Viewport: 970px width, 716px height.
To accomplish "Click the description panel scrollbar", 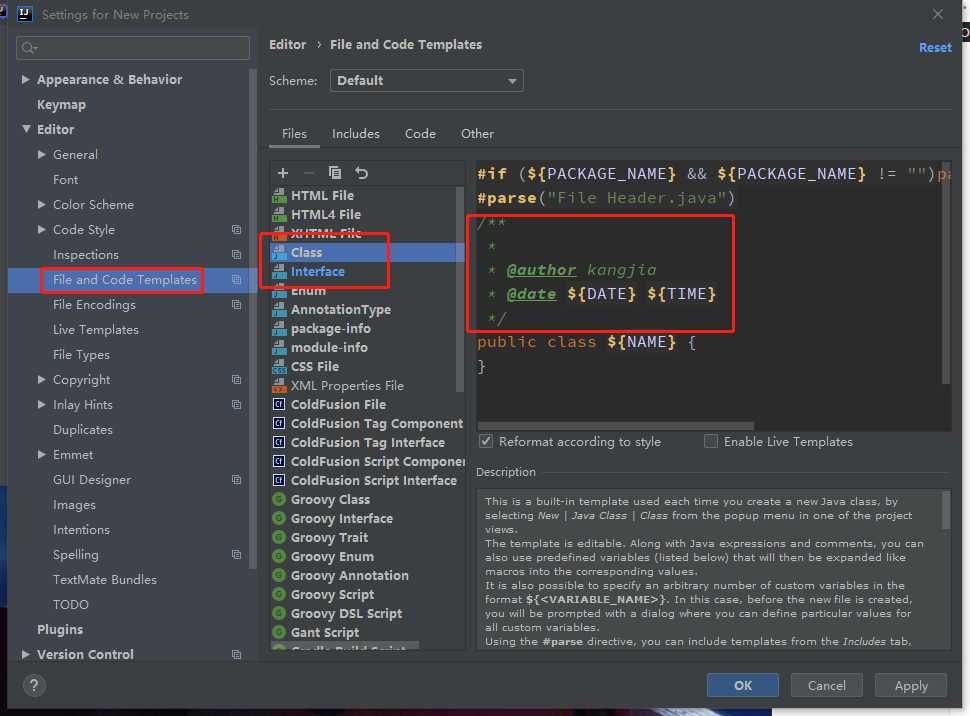I will point(945,511).
